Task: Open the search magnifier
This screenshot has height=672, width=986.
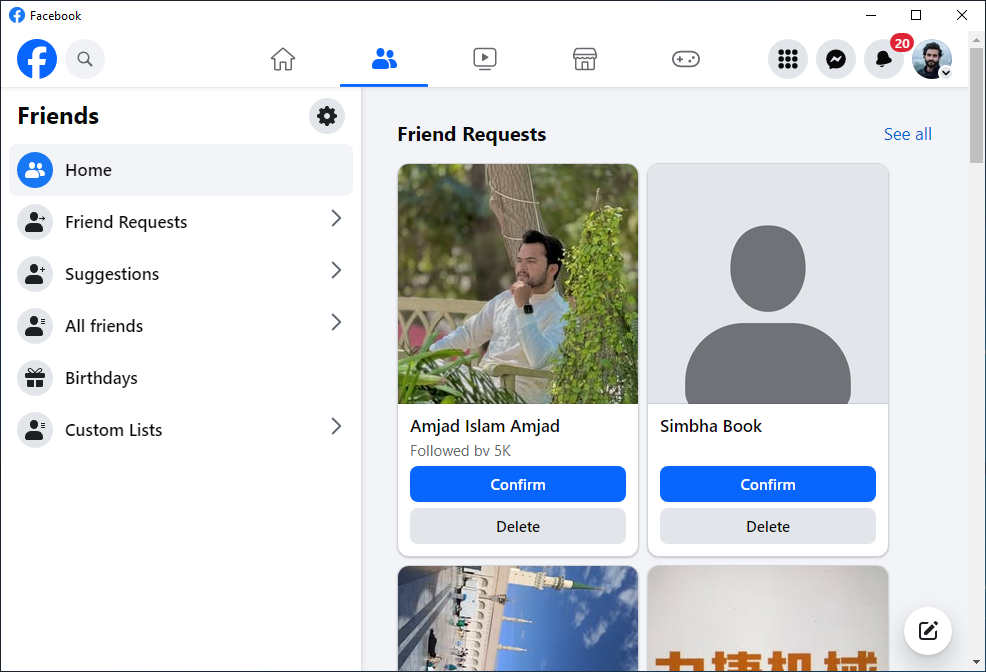Action: [85, 59]
